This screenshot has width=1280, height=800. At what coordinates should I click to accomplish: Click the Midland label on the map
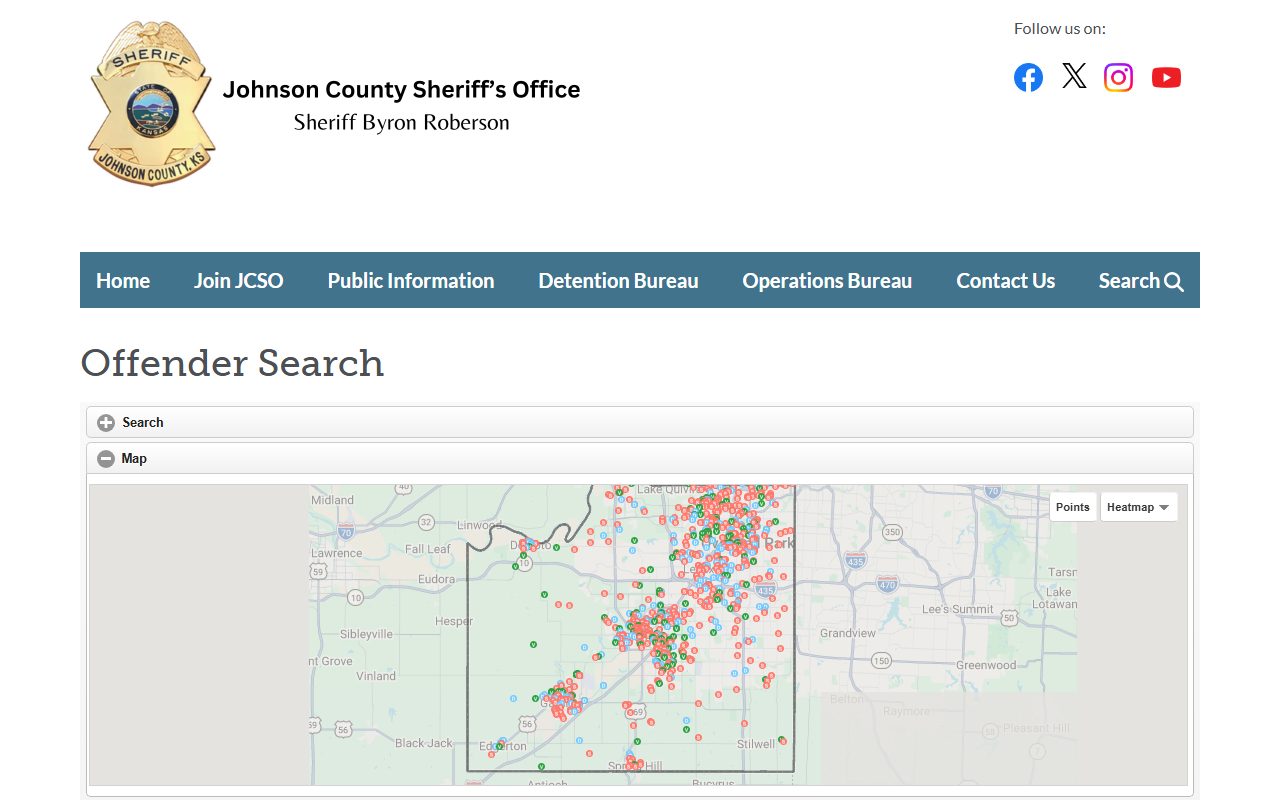tap(333, 500)
